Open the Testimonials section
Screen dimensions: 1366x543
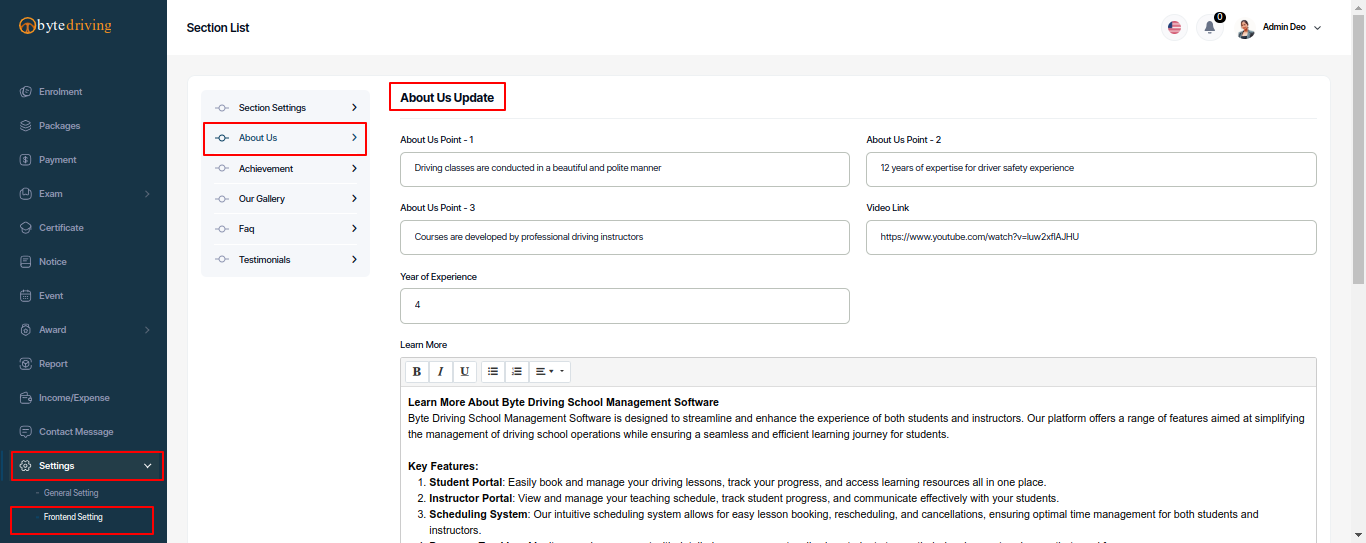285,260
